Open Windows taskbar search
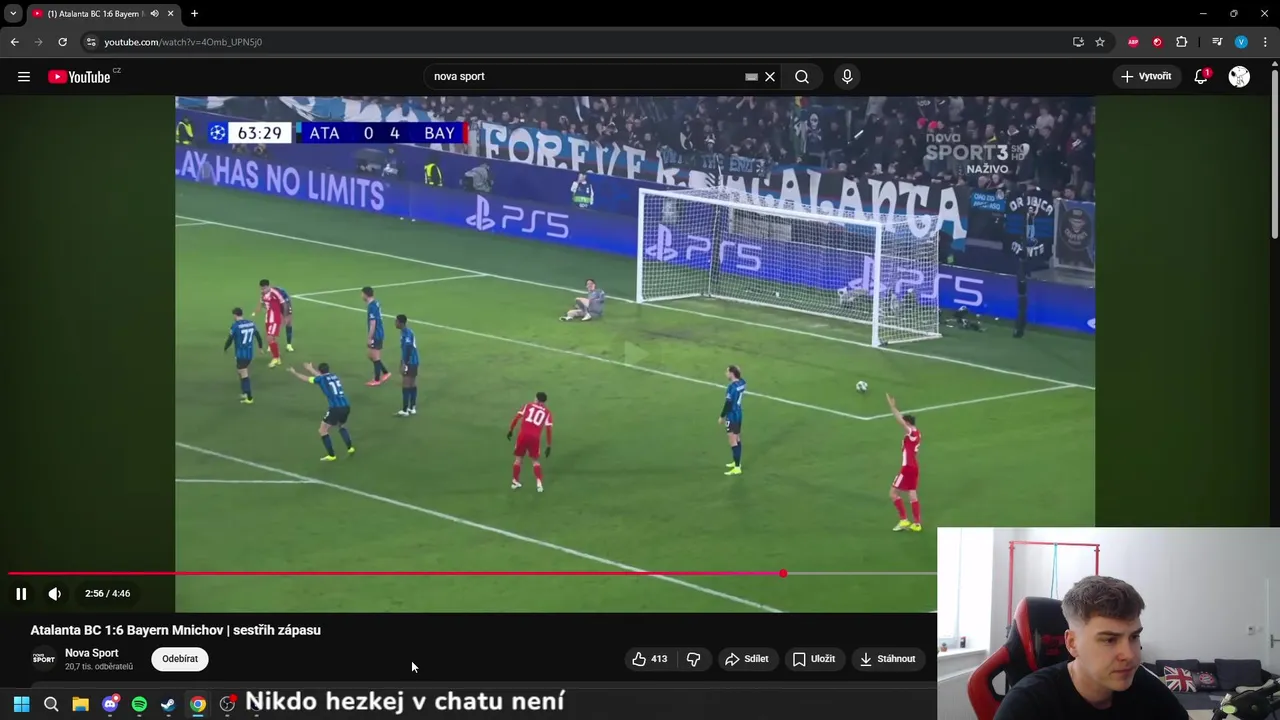 pyautogui.click(x=51, y=704)
